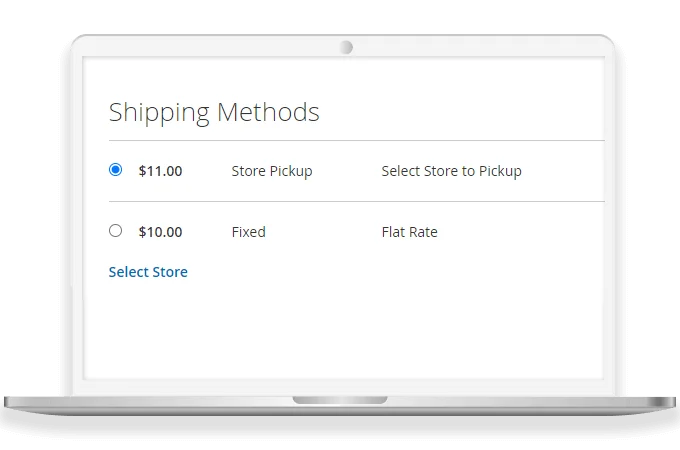Click the Fixed method label
Image resolution: width=680 pixels, height=450 pixels.
click(248, 232)
